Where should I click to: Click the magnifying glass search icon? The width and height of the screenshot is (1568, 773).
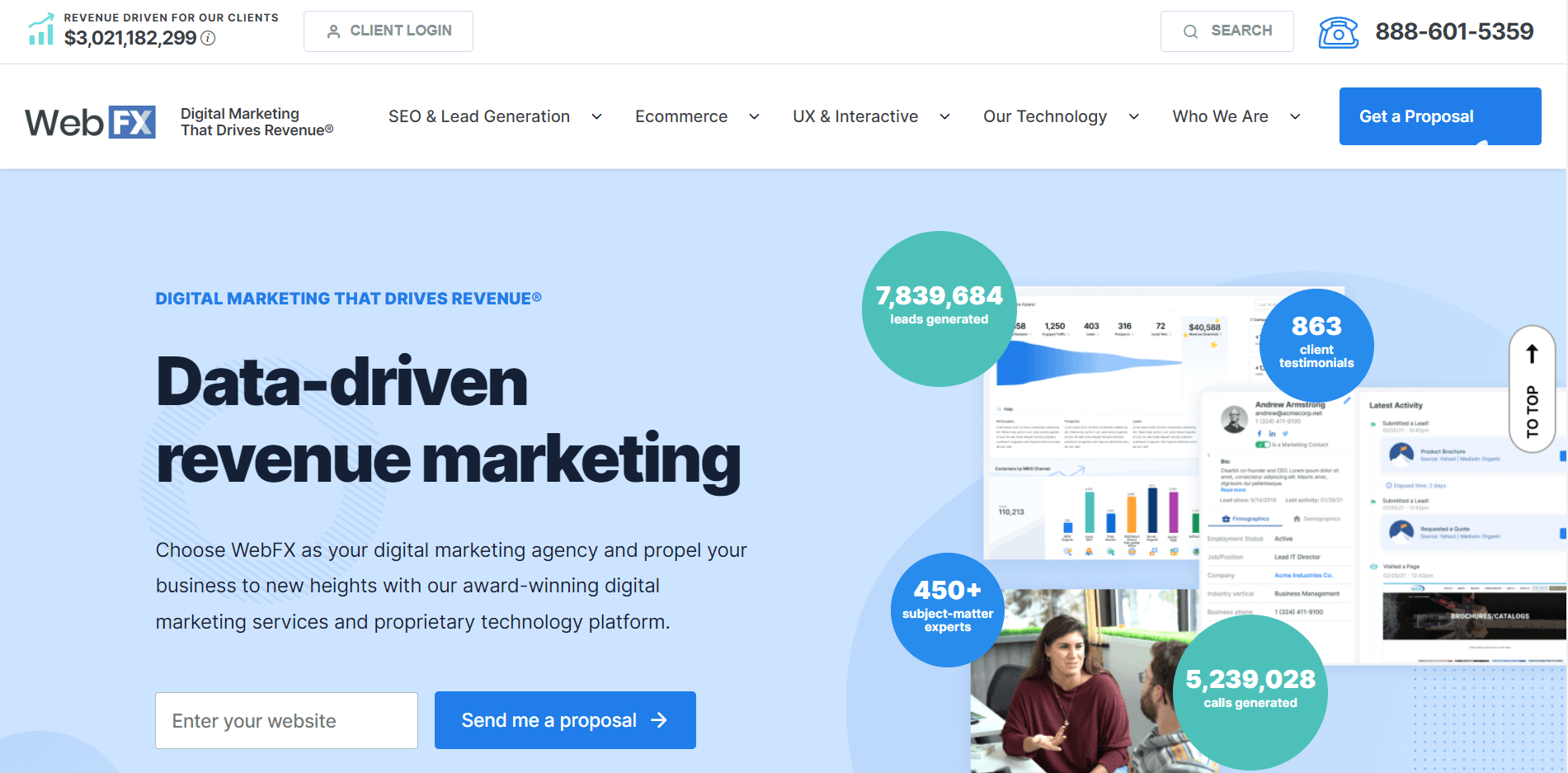pos(1190,31)
